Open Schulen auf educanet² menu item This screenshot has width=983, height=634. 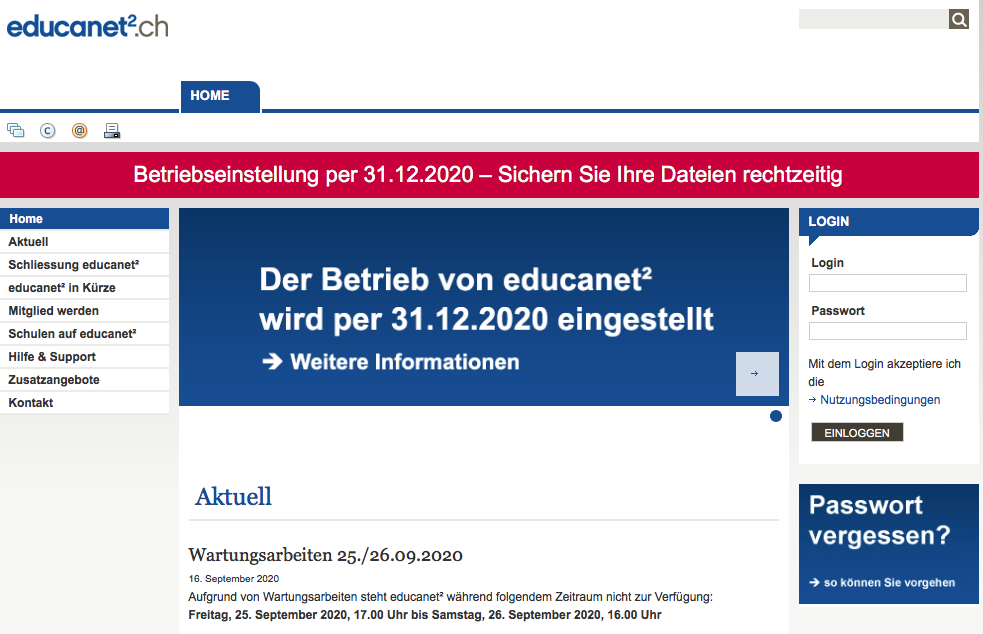tap(85, 334)
